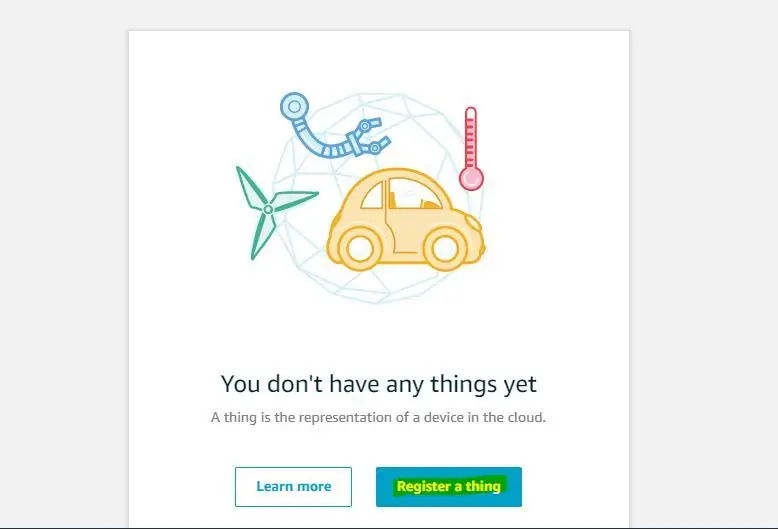
Task: Click the robotic arm's gripper claw
Action: (x=370, y=136)
